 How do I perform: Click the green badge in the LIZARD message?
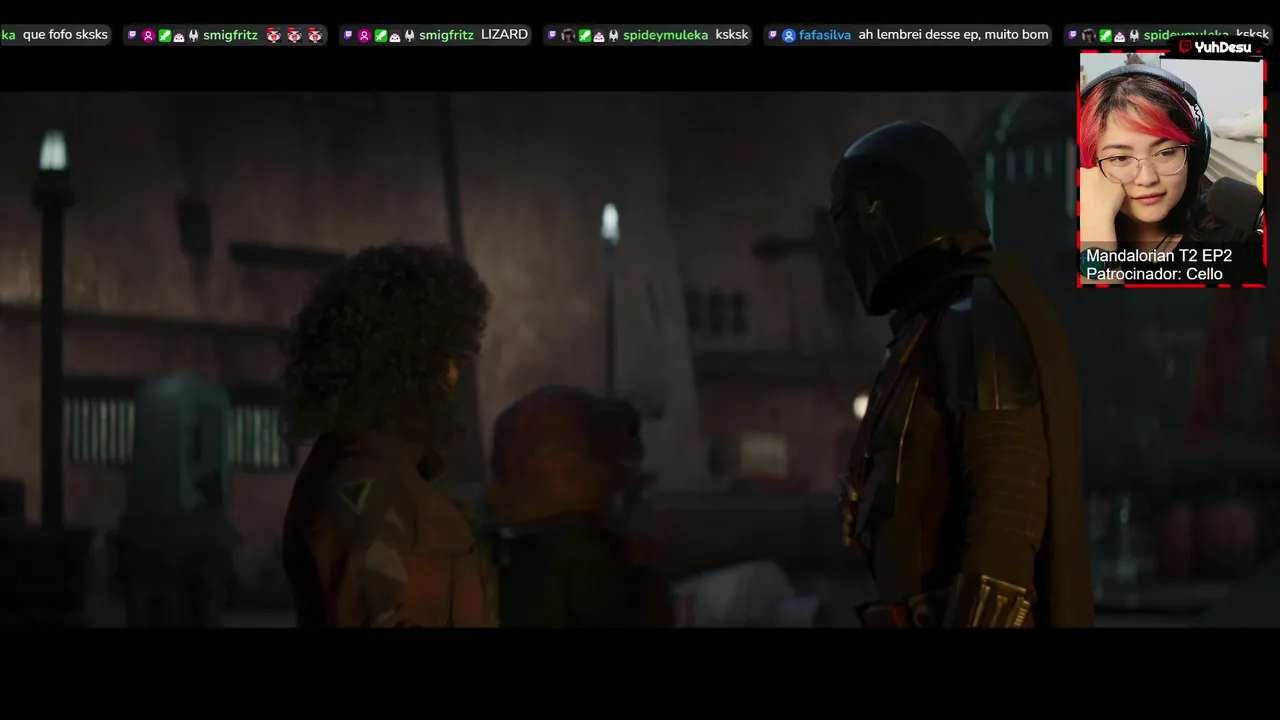click(x=380, y=36)
